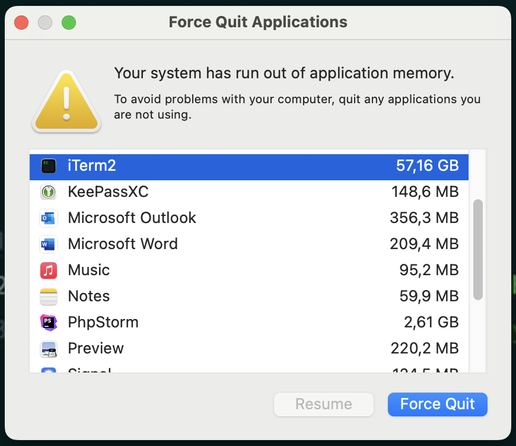Choose the Notes entry in the list
The width and height of the screenshot is (516, 446).
(249, 296)
